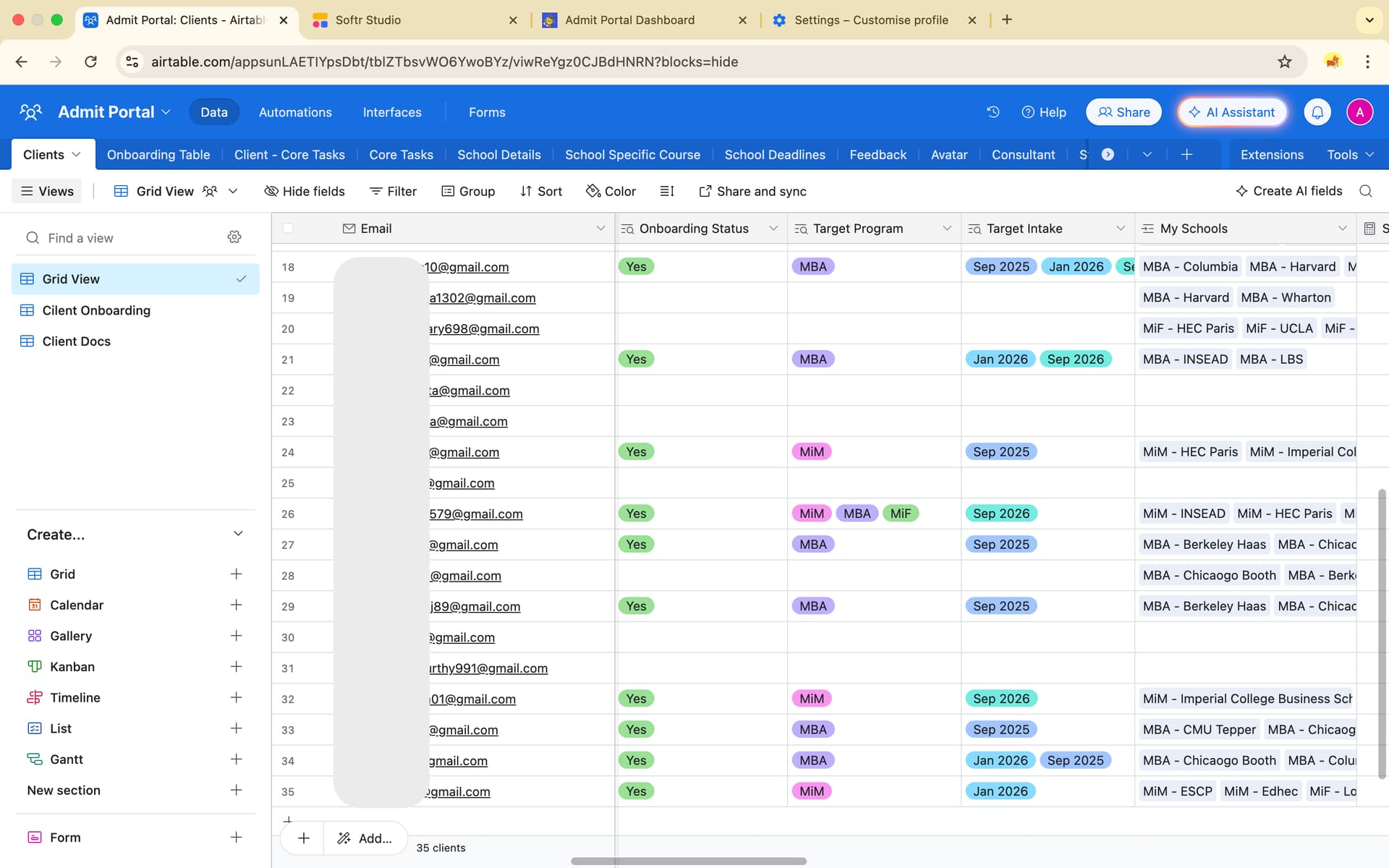This screenshot has height=868, width=1389.
Task: Open browser three-dot menu
Action: [1367, 61]
